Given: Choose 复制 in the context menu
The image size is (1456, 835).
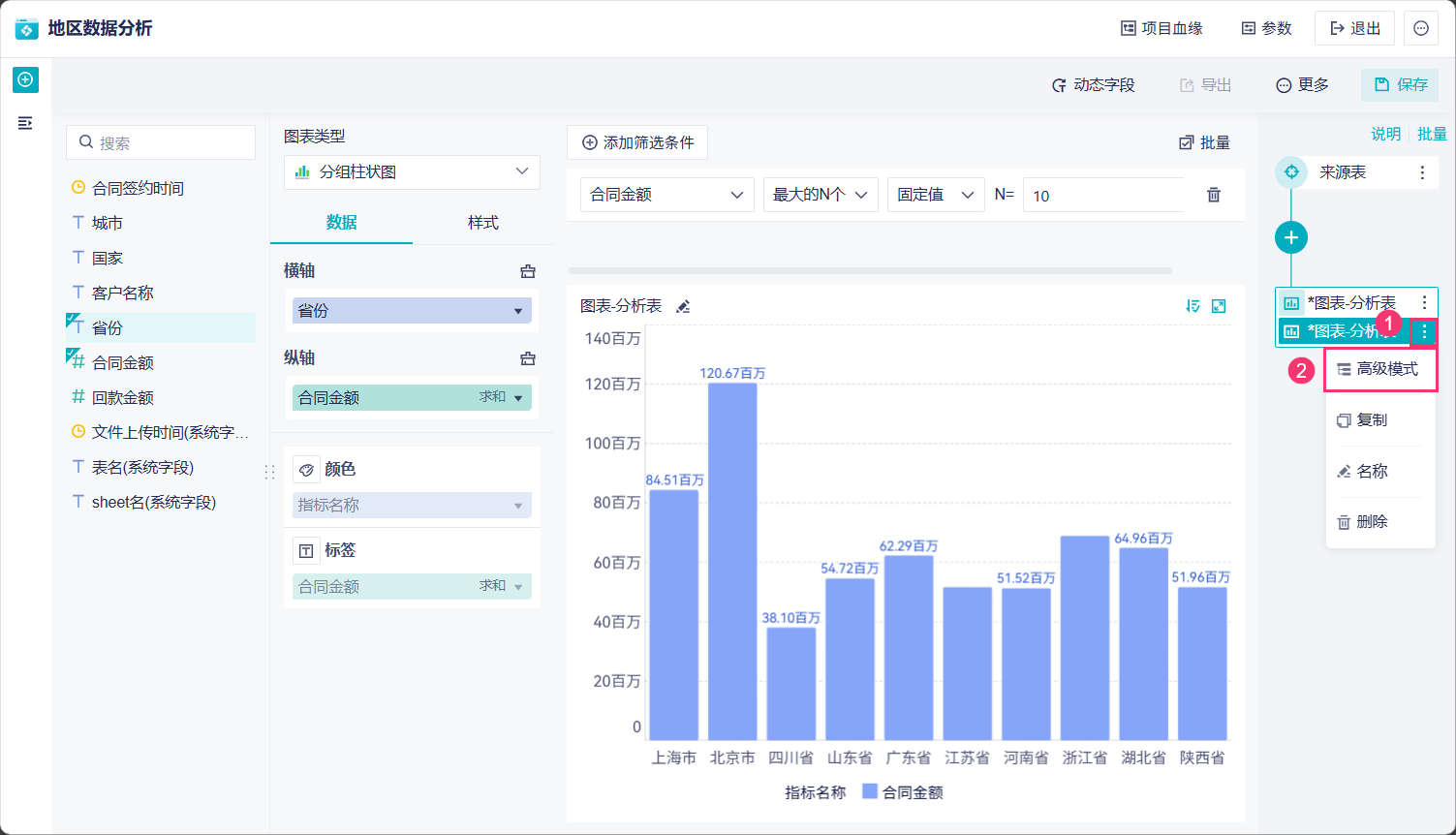Looking at the screenshot, I should coord(1371,420).
